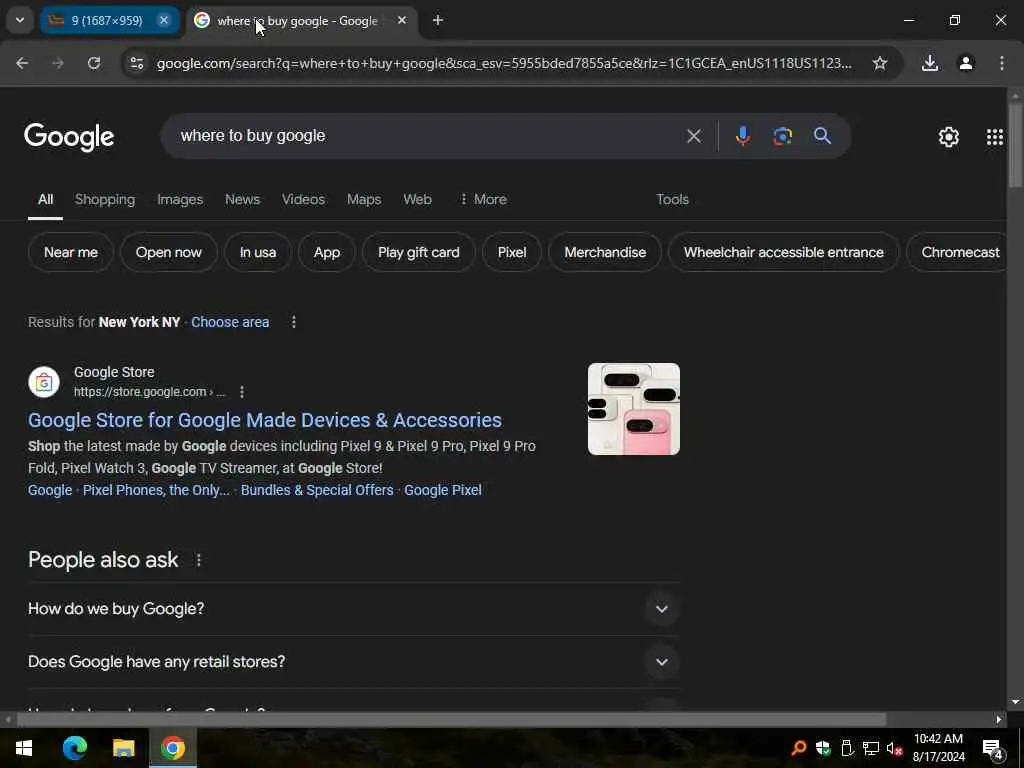
Task: Click the Choose area link
Action: 230,322
